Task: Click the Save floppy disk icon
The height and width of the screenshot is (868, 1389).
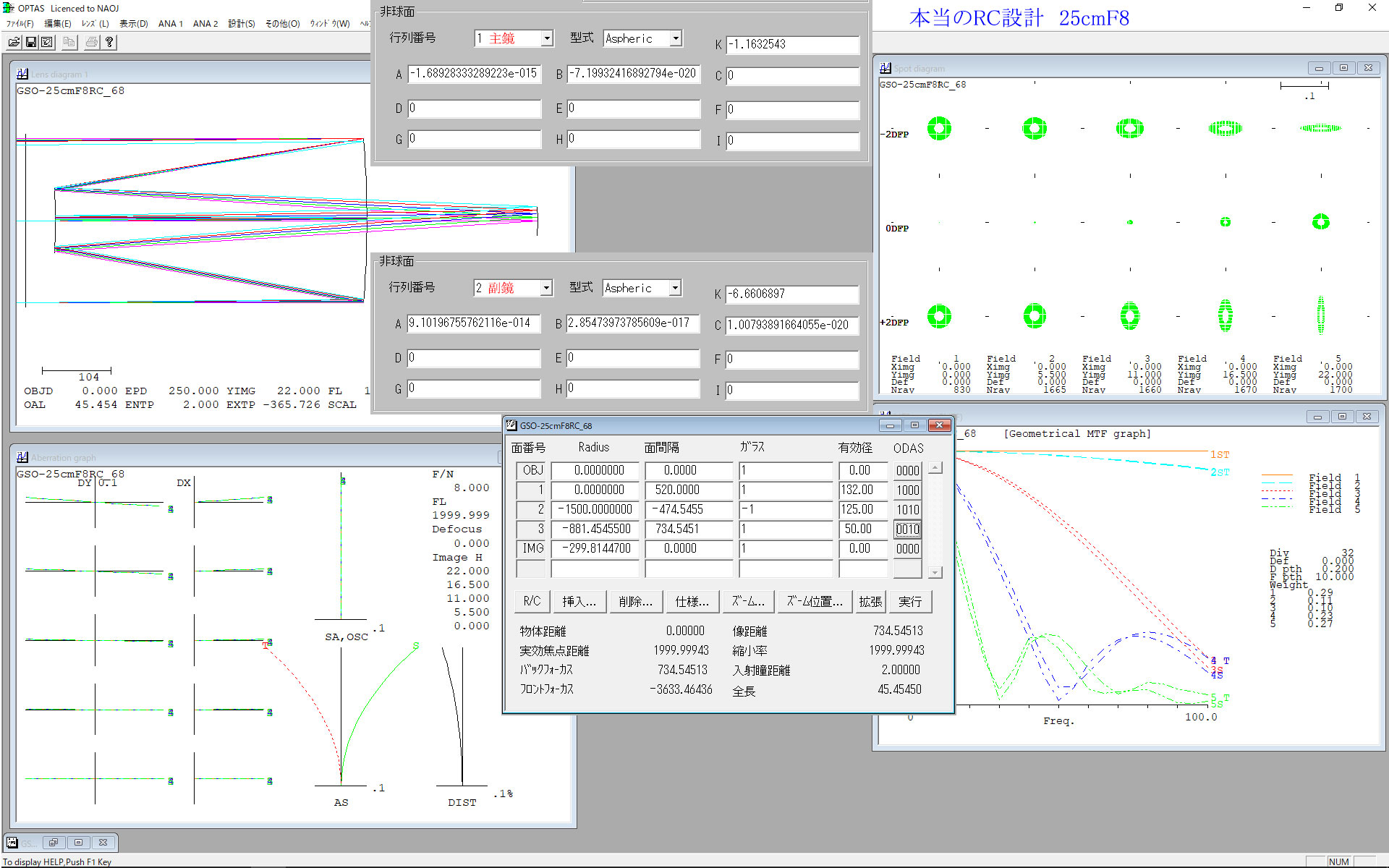Action: click(31, 43)
